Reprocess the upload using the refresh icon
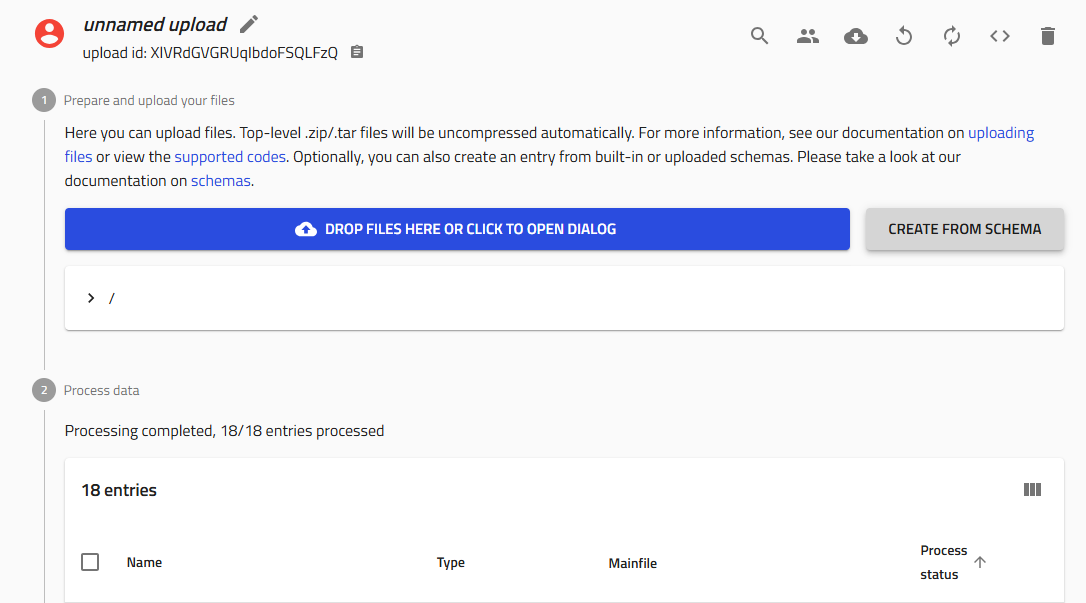1086x603 pixels. pyautogui.click(x=951, y=35)
